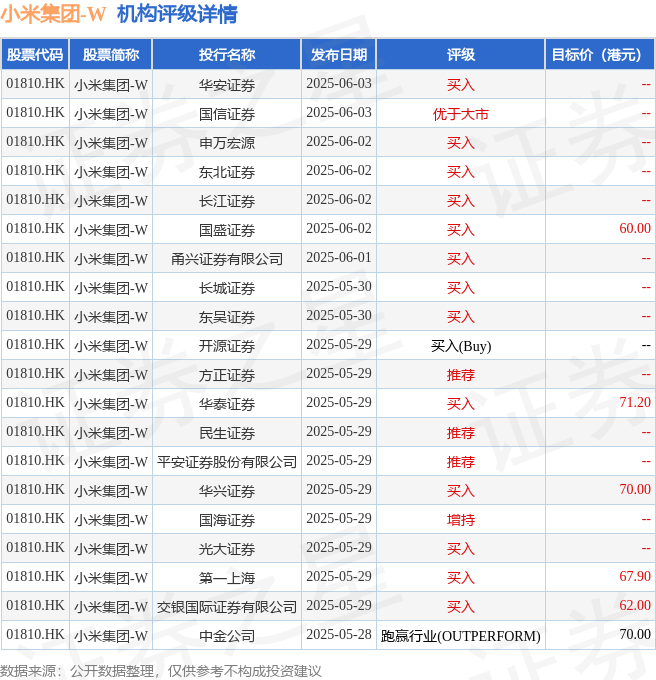Click 跑赢行业(OUTPERFORM) rating cell
The image size is (656, 680).
(x=461, y=636)
